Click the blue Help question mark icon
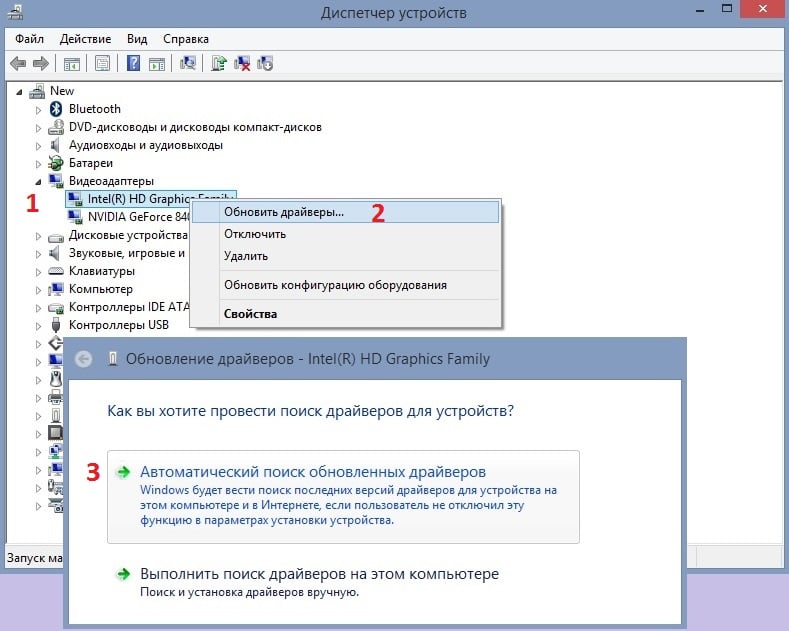This screenshot has height=631, width=789. [133, 63]
